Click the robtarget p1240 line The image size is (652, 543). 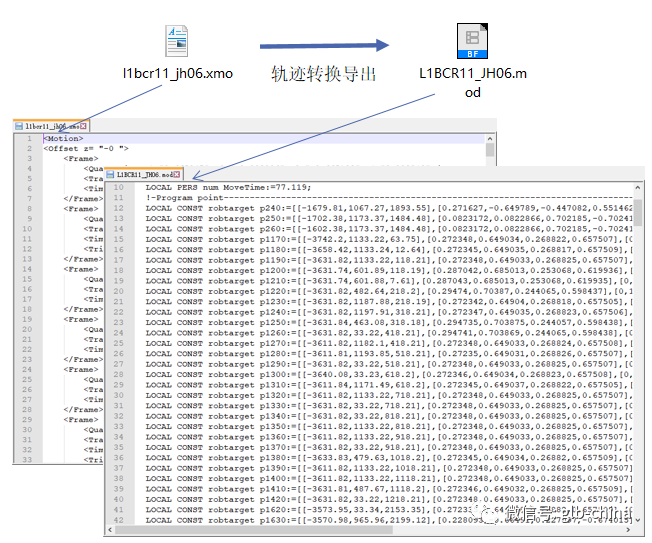point(389,312)
